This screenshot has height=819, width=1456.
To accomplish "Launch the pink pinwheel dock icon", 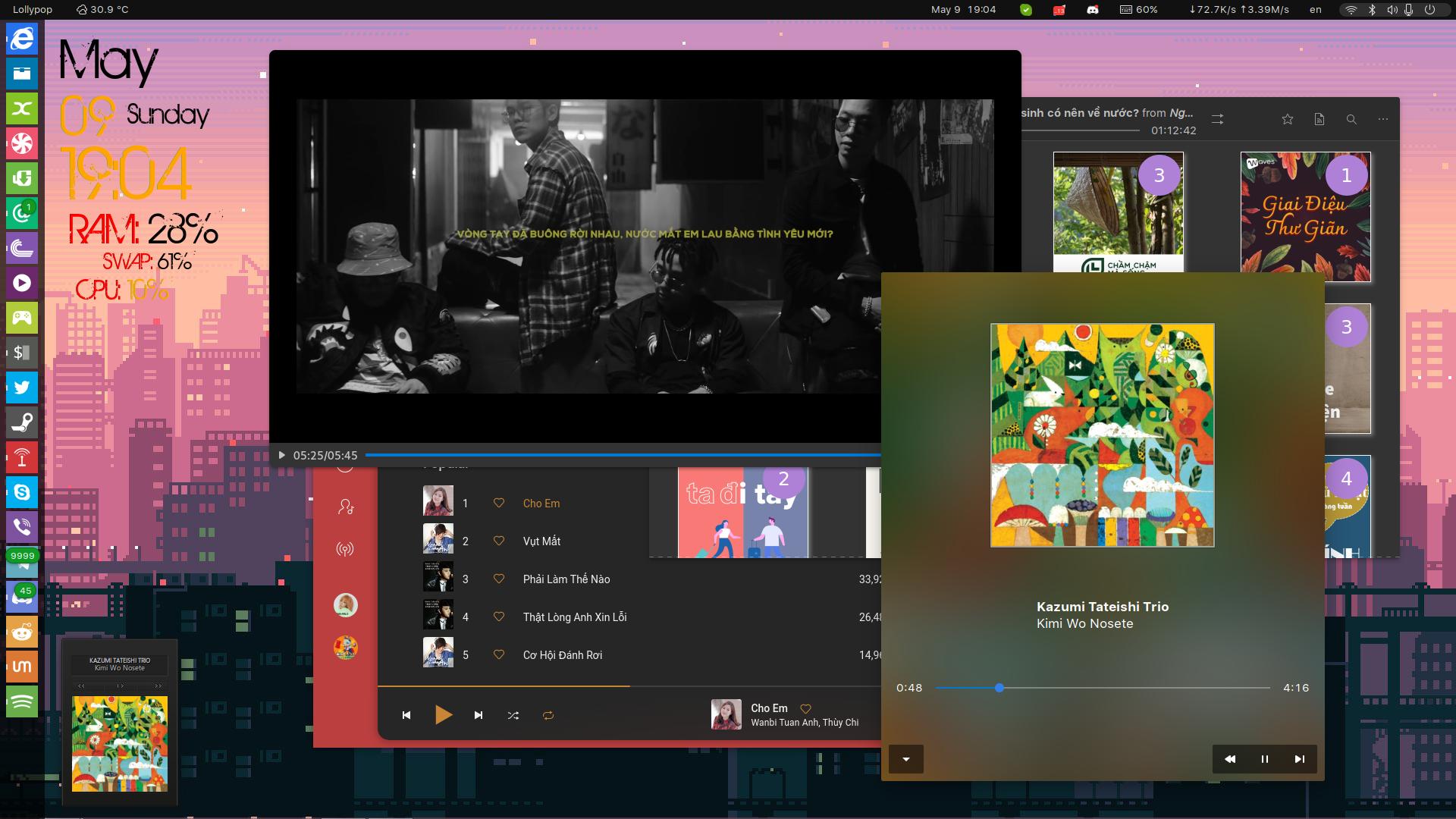I will (x=22, y=143).
